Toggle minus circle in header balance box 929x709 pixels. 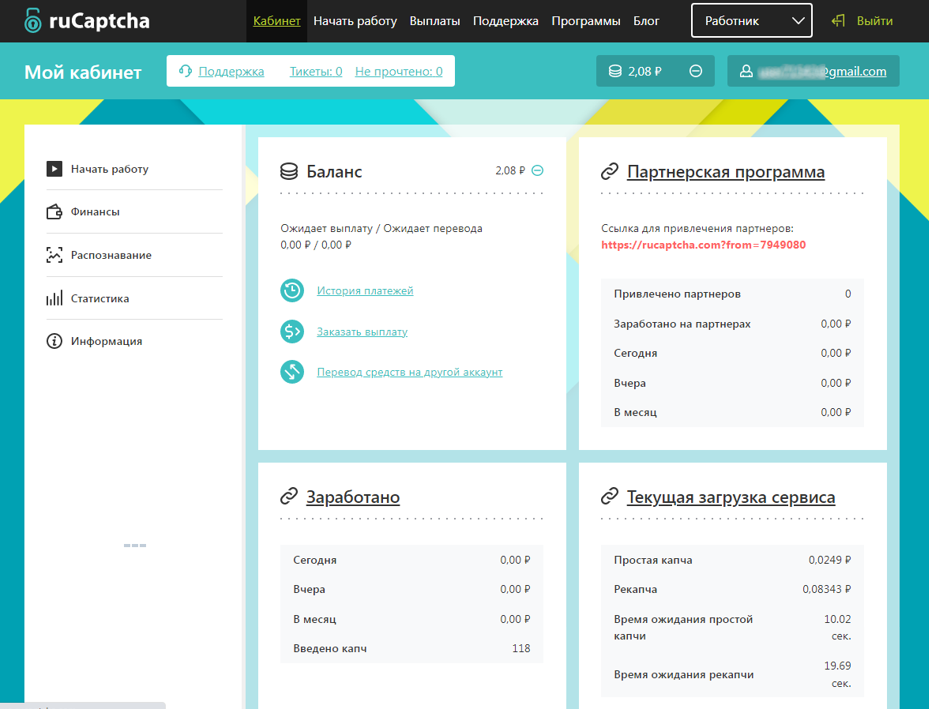tap(696, 71)
